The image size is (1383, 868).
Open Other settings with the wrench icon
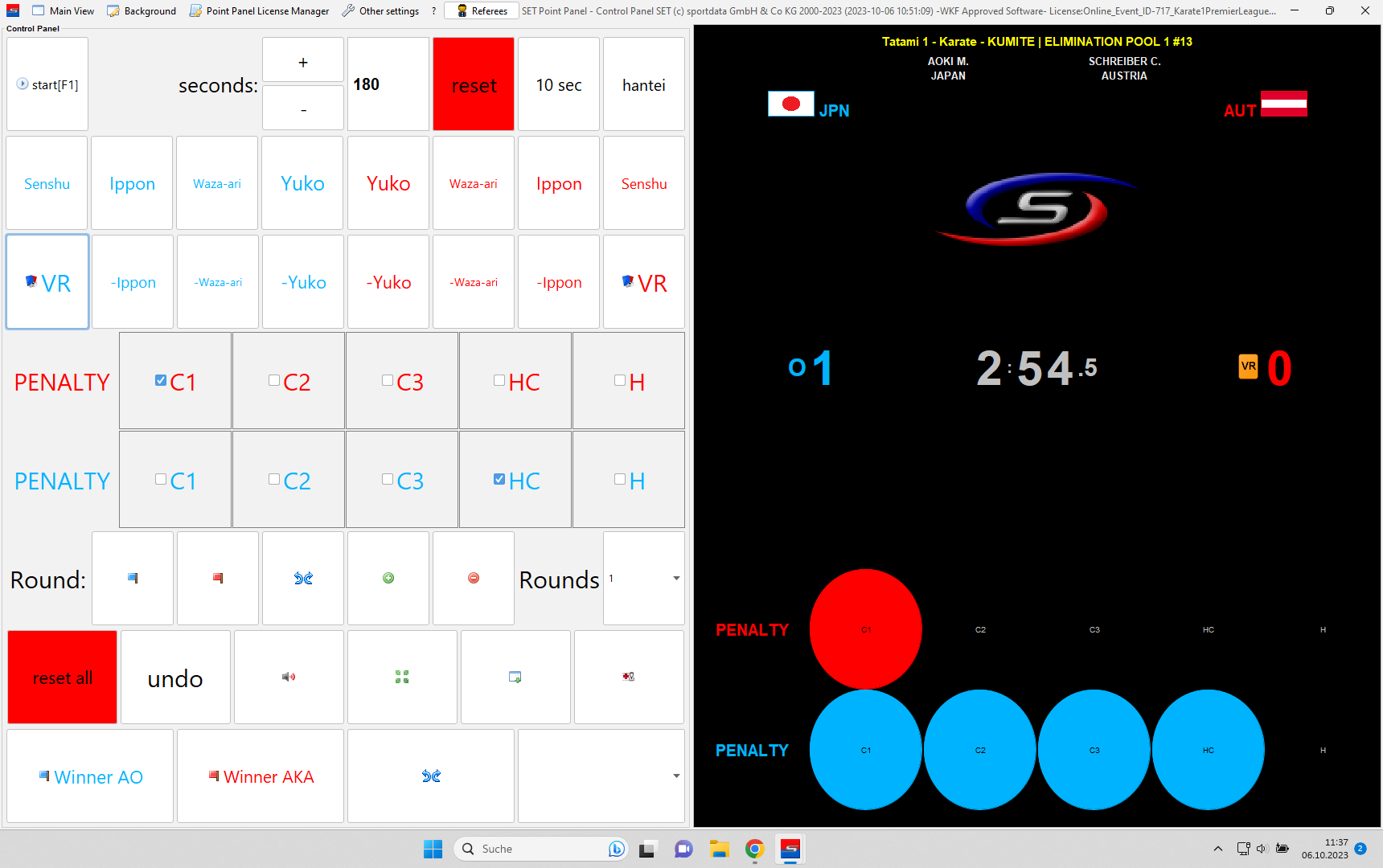click(x=380, y=10)
